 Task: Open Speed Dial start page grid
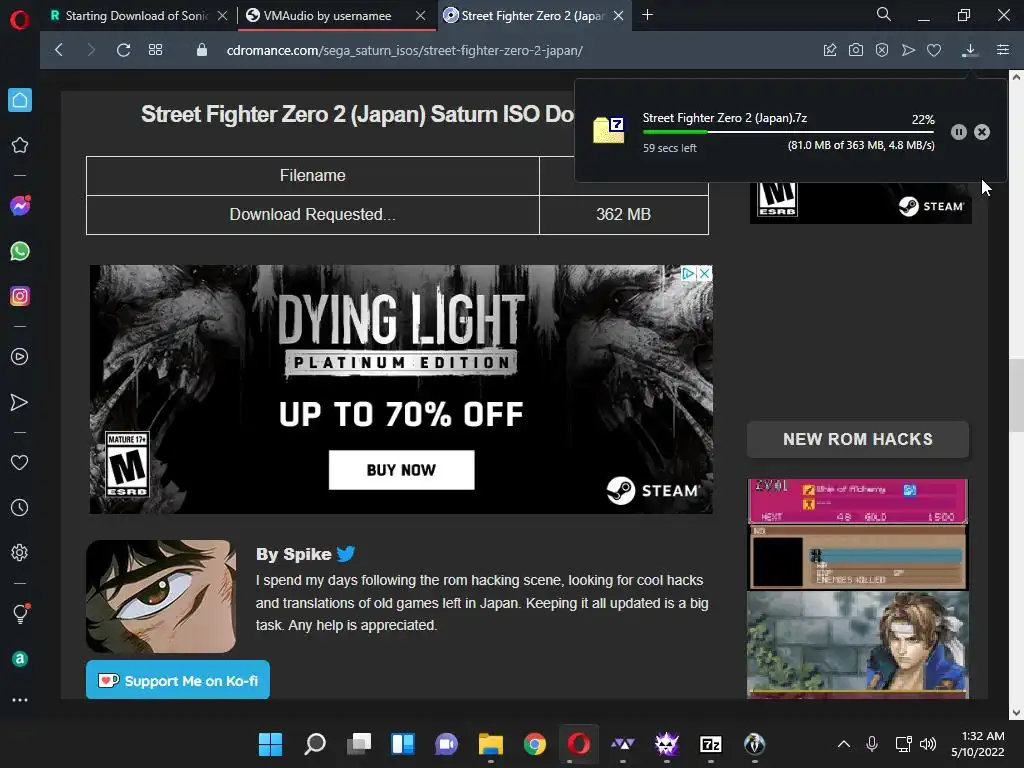(155, 50)
